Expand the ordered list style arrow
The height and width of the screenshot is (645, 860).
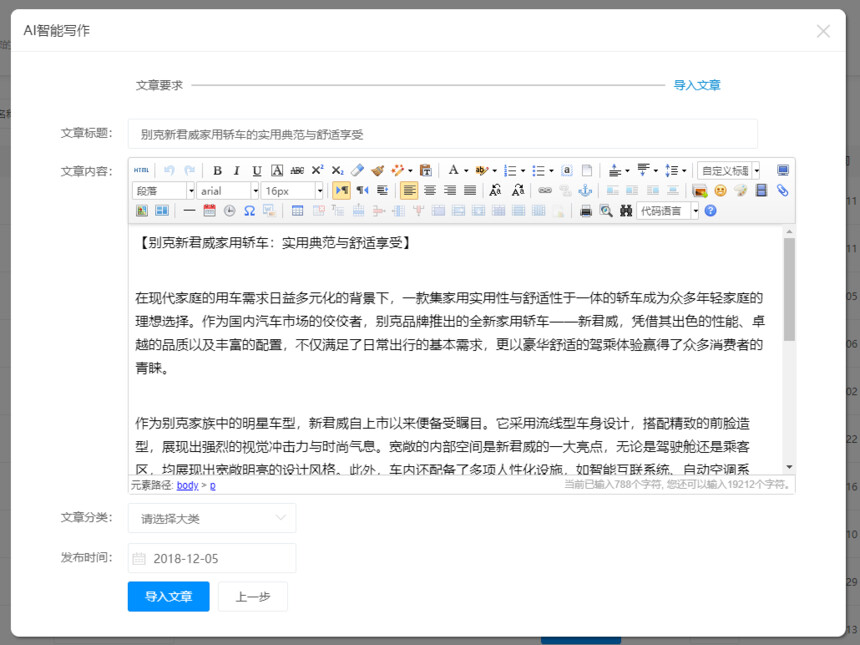[523, 171]
